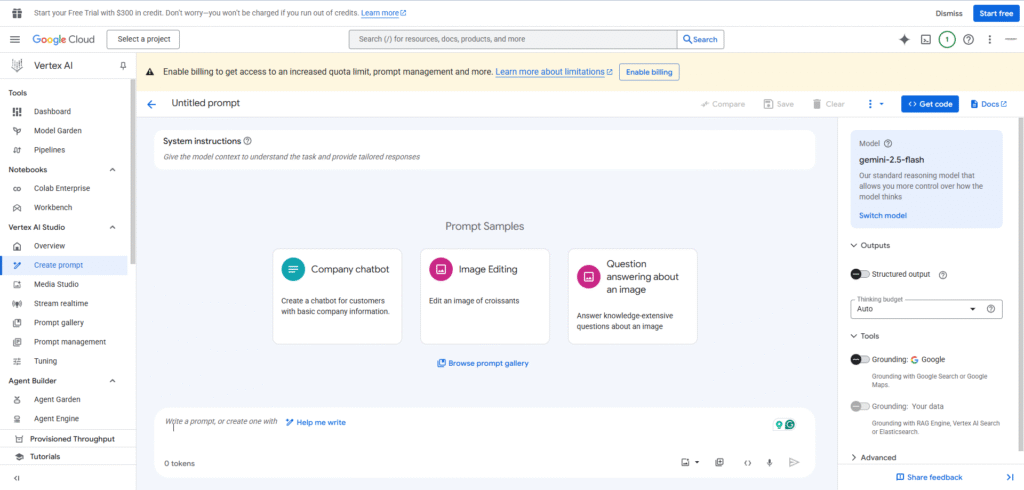Open insert media dropdown in prompt bar

point(690,463)
